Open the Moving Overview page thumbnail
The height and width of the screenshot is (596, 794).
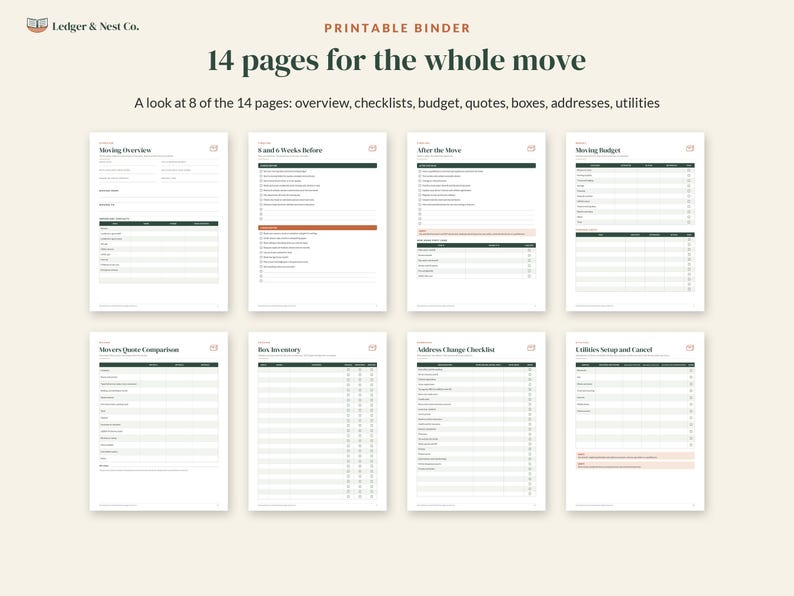(x=158, y=221)
